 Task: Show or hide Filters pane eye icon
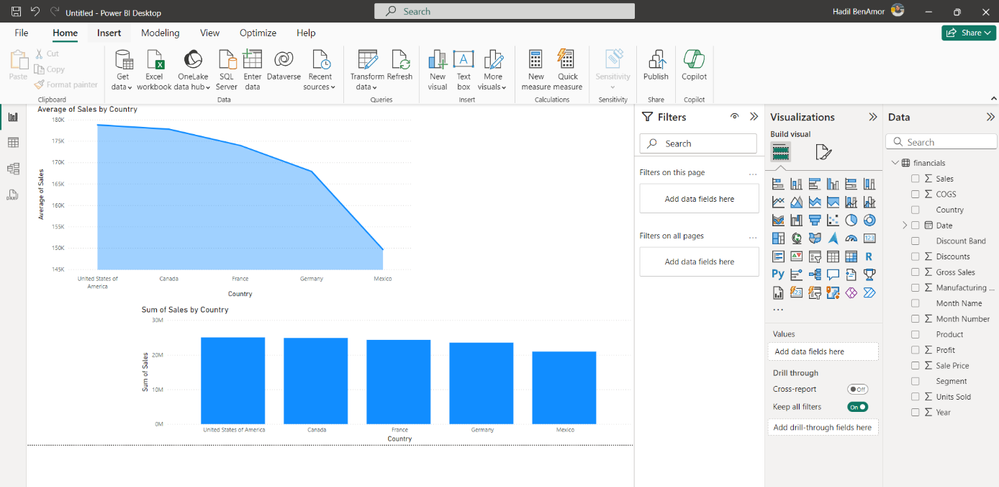(x=735, y=117)
